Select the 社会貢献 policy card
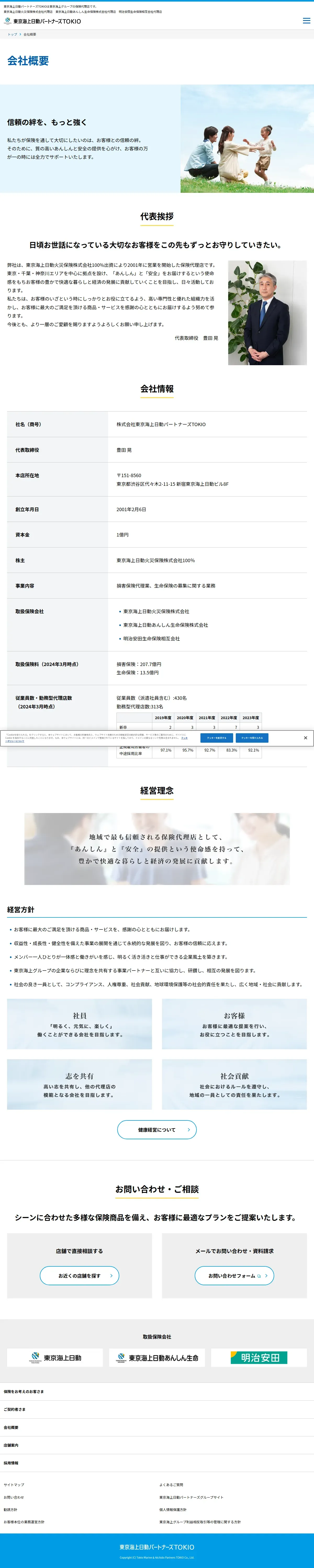 coord(234,1084)
